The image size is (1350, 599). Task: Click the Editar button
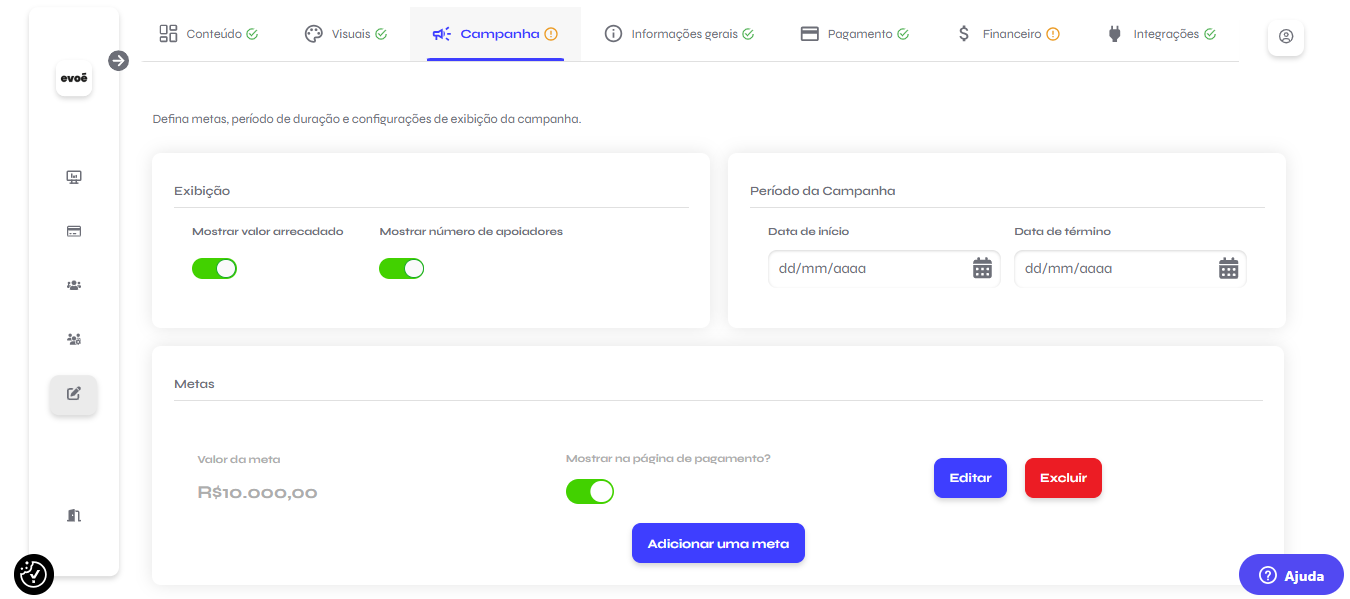coord(970,478)
